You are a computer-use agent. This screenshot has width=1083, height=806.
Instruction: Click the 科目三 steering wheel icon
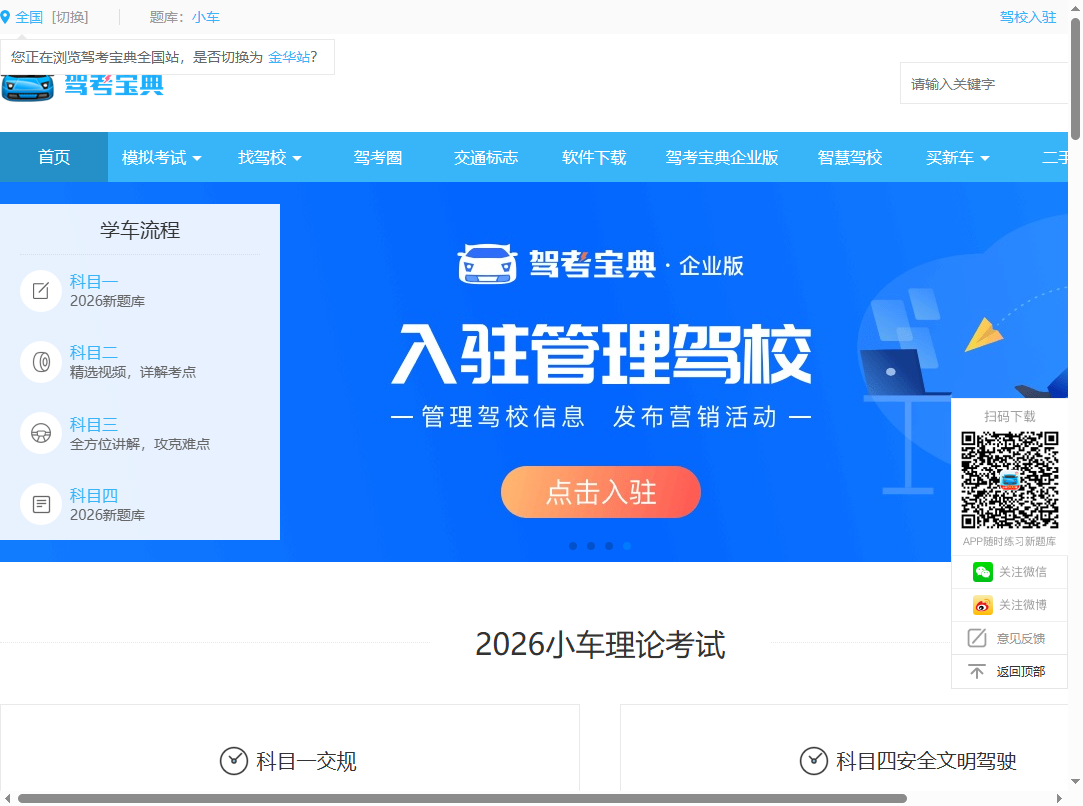point(41,433)
